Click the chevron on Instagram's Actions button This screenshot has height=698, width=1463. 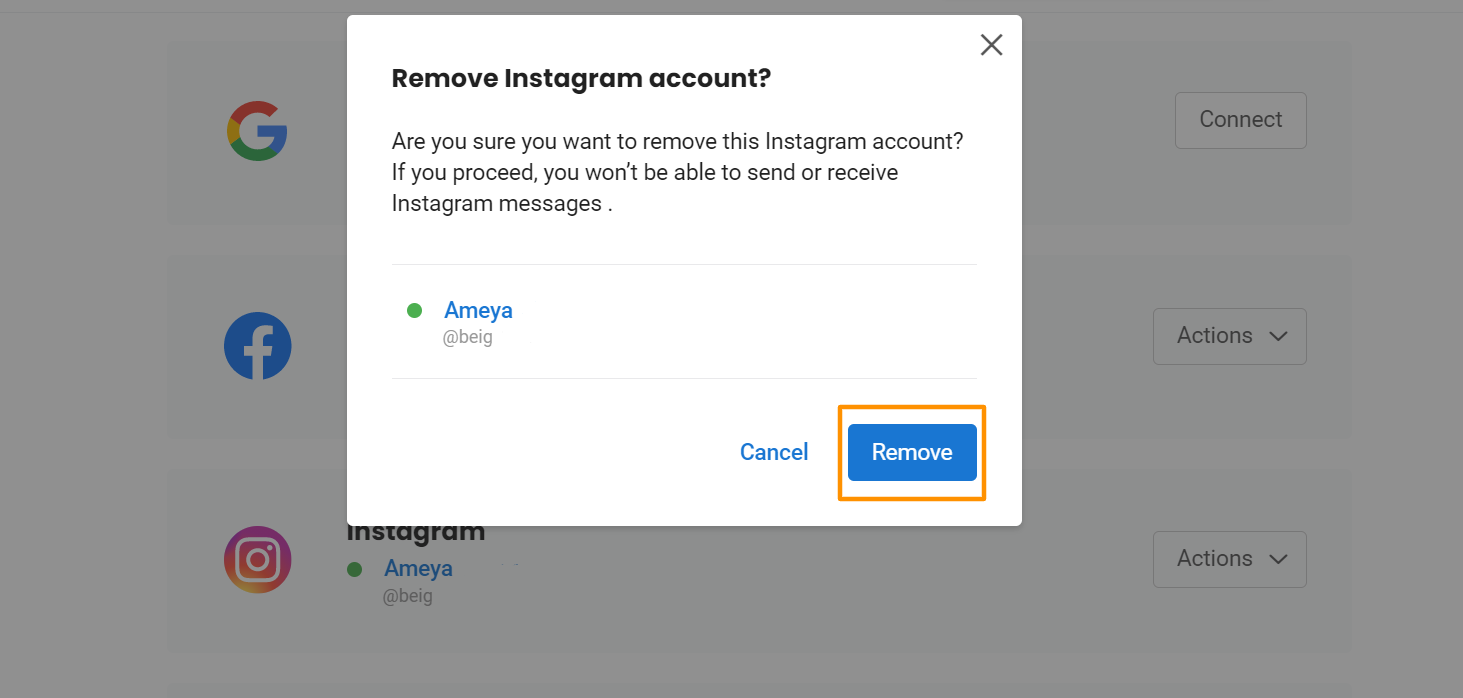tap(1278, 560)
